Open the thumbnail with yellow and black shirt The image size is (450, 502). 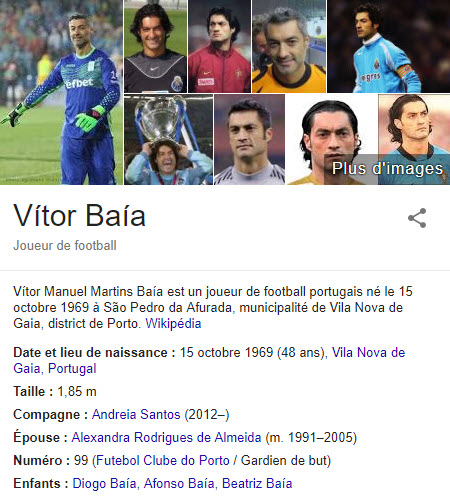289,46
